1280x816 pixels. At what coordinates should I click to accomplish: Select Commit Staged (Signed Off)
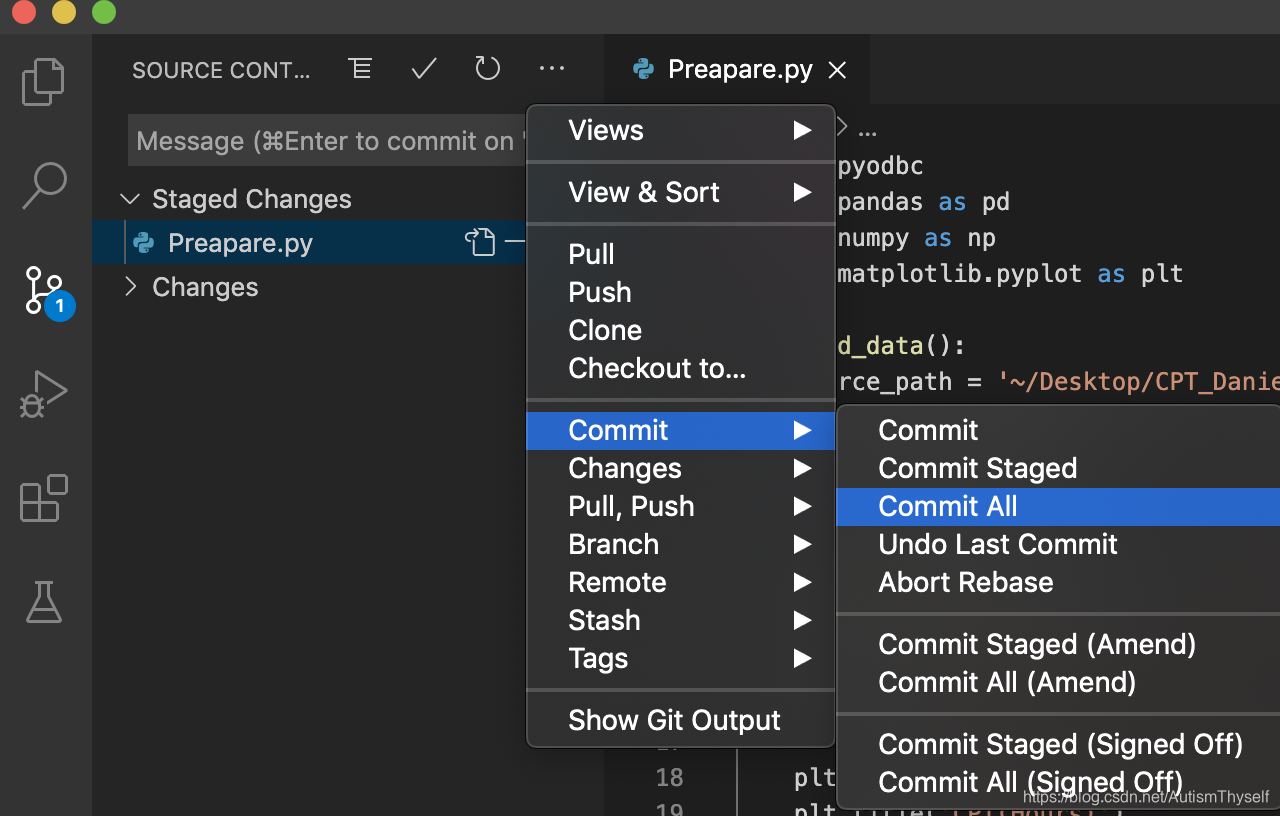1058,745
